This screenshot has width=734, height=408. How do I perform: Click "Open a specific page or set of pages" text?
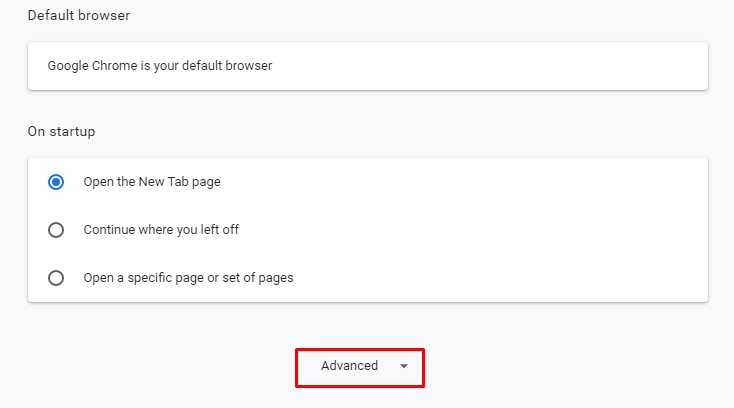(188, 278)
